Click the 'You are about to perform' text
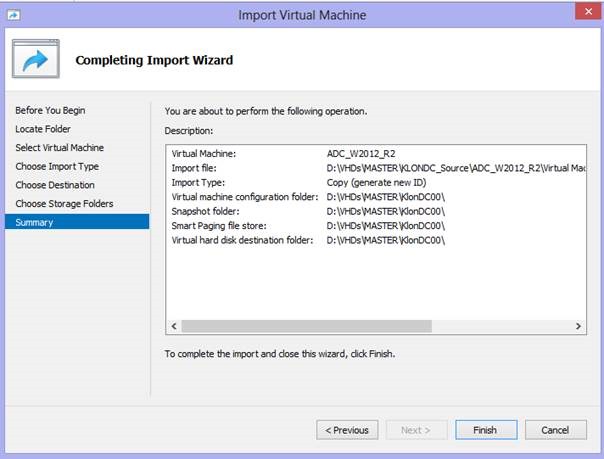Screen dimensions: 604x459 (x=266, y=111)
